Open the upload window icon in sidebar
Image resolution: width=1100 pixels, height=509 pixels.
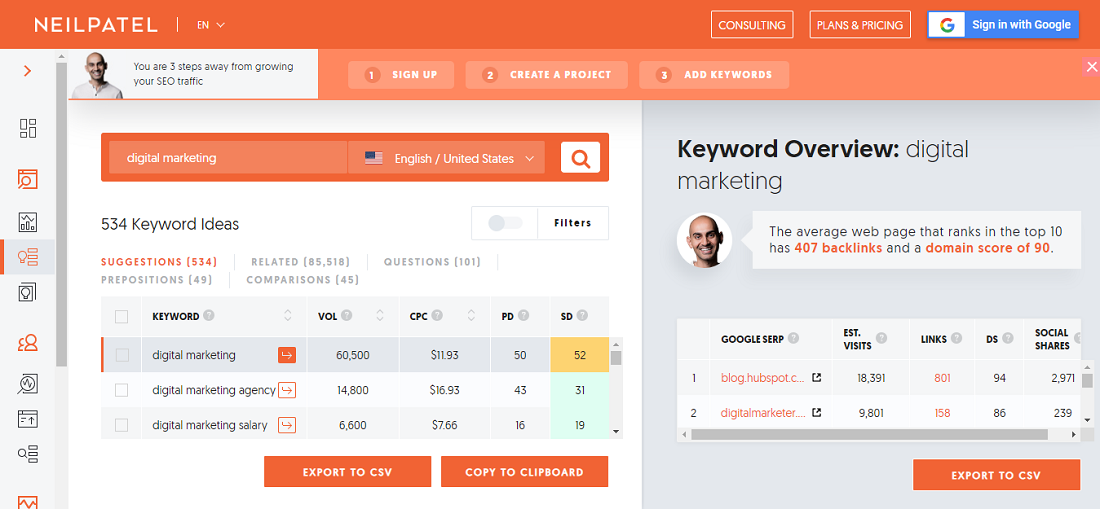tap(27, 419)
